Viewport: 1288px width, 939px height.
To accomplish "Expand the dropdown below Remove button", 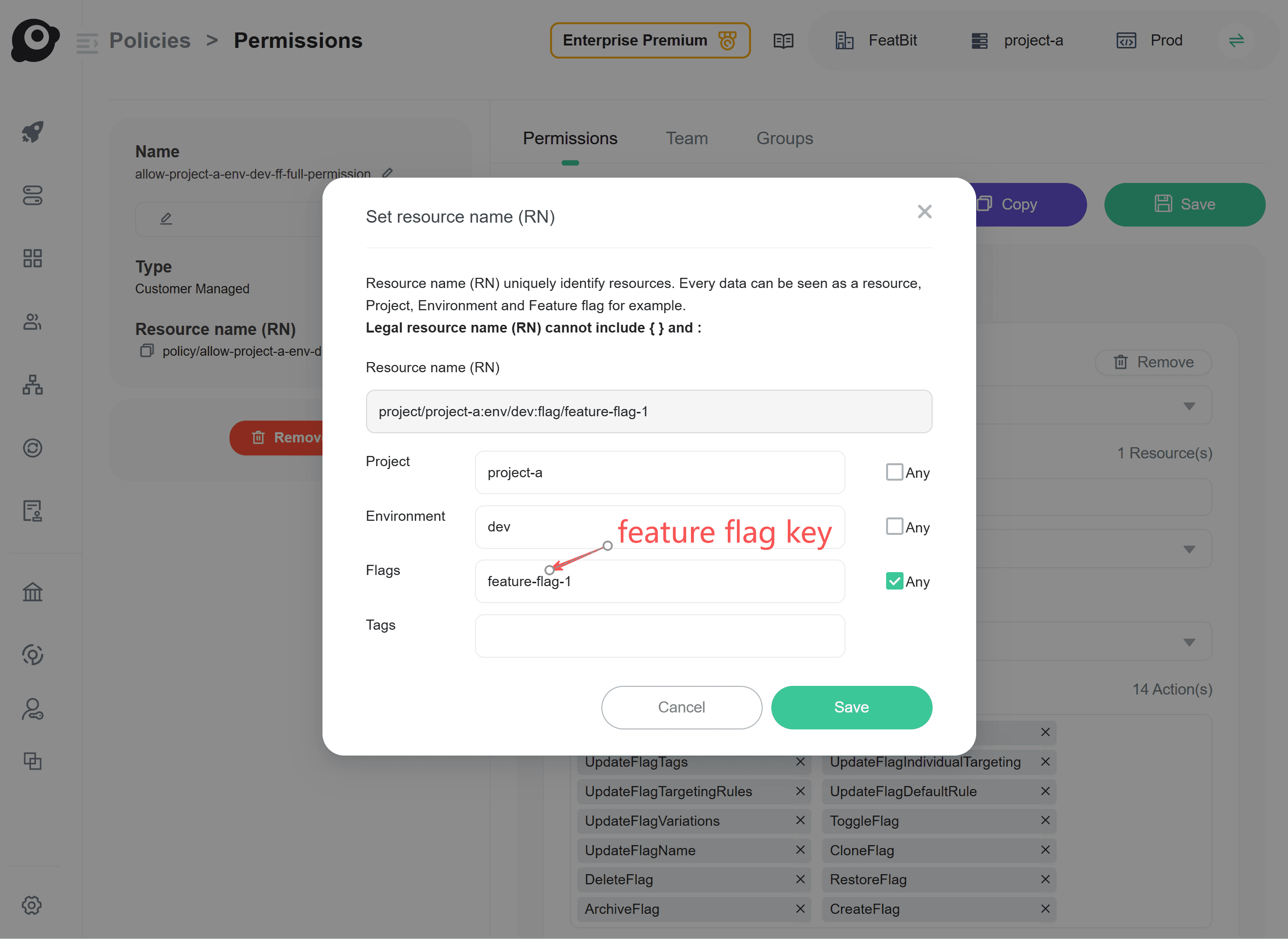I will [1188, 406].
